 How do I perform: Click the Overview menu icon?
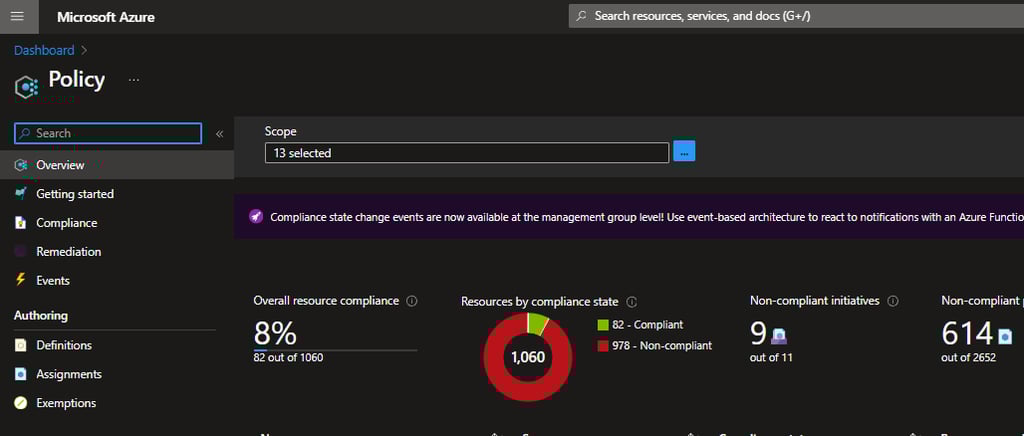click(x=21, y=165)
